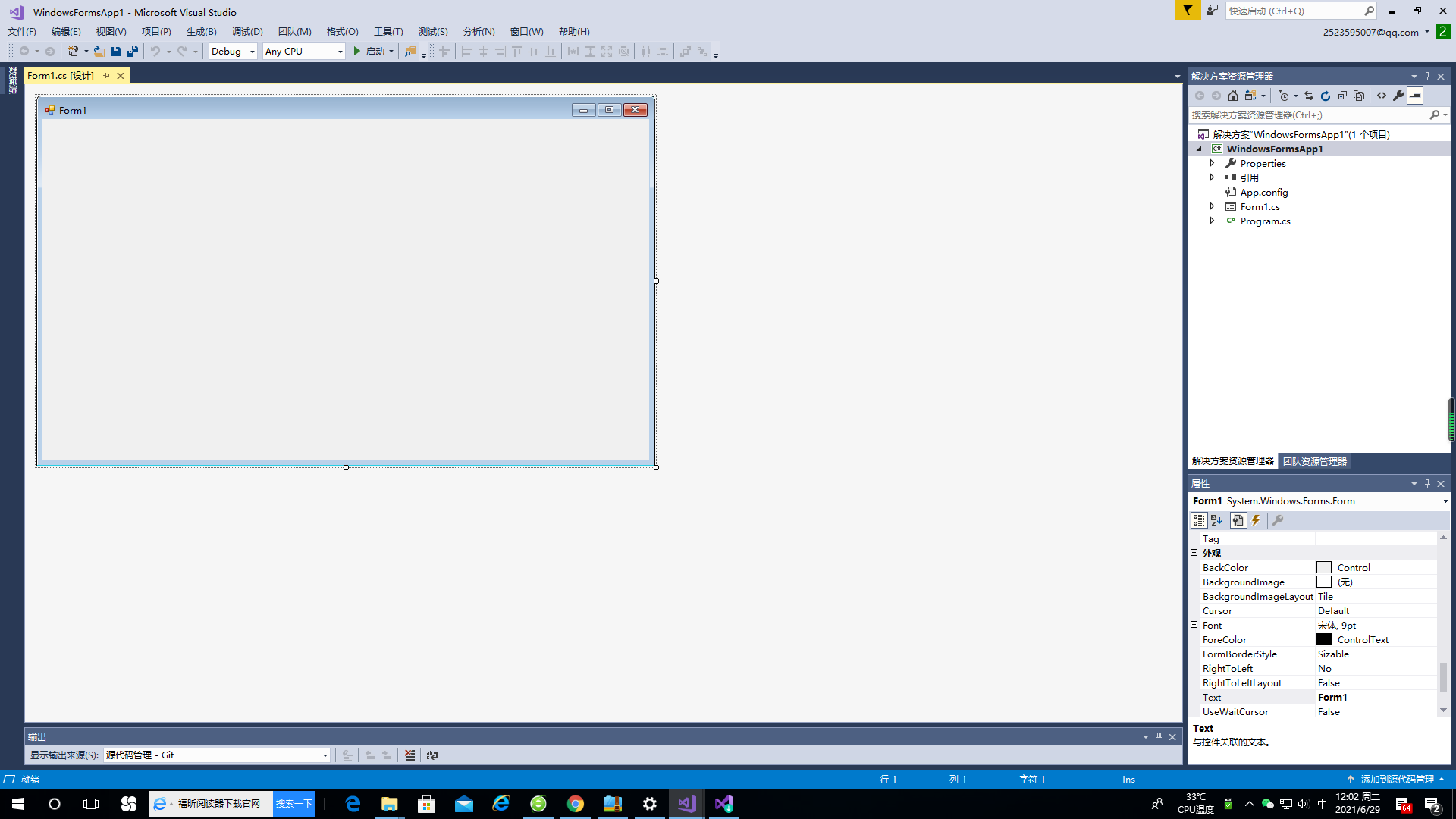Click the BackColor Control swatch
The image size is (1456, 819).
click(1324, 567)
